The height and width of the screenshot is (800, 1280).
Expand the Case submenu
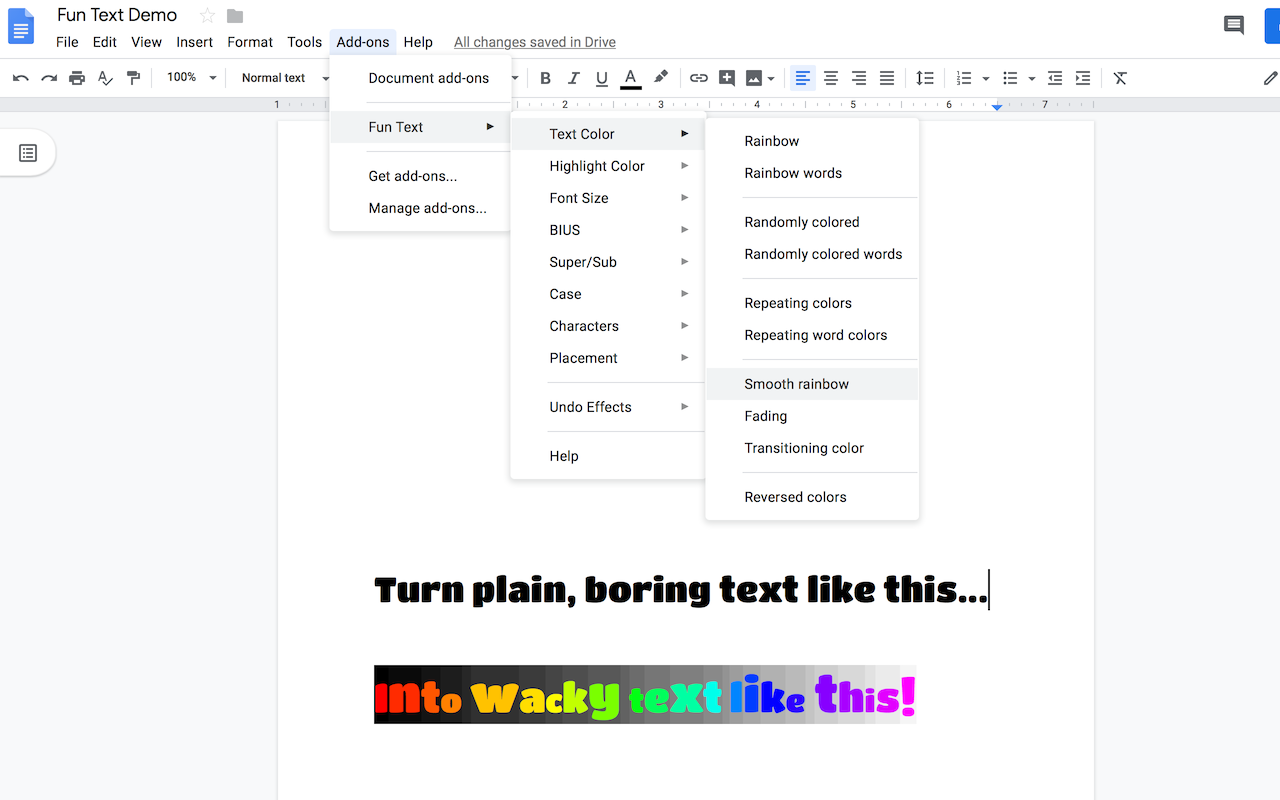[608, 294]
